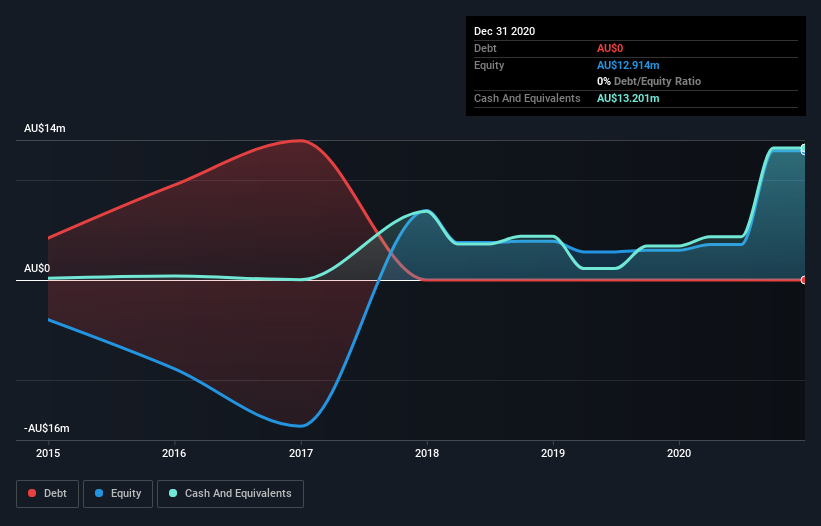Viewport: 821px width, 526px height.
Task: Click the Equity row label in tooltip
Action: pyautogui.click(x=489, y=65)
